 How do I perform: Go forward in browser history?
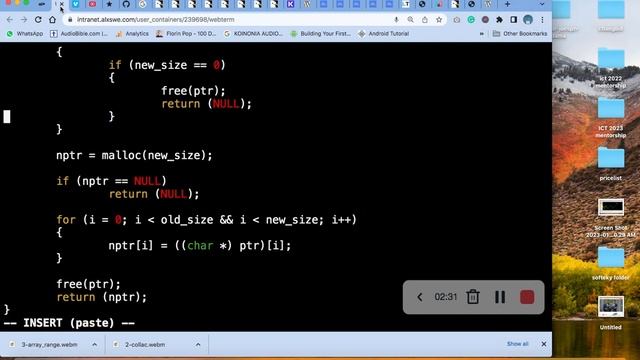tap(24, 20)
